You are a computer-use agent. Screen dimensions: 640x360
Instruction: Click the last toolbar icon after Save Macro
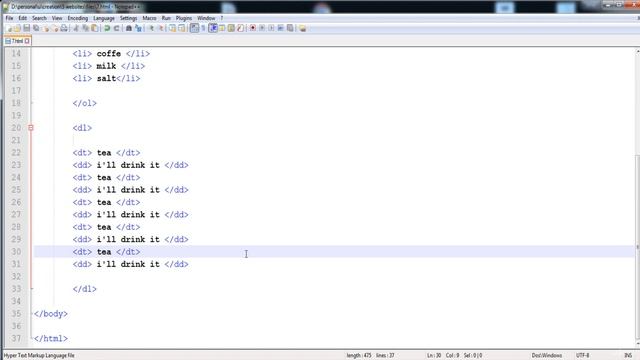click(302, 28)
